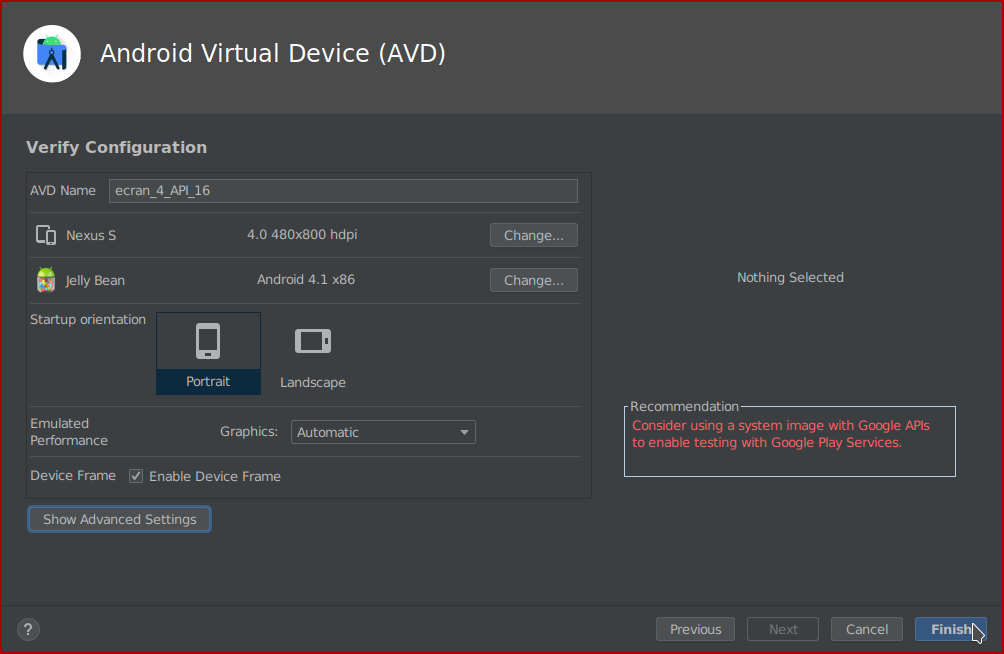Click the Portrait orientation label
1004x654 pixels.
coord(208,382)
